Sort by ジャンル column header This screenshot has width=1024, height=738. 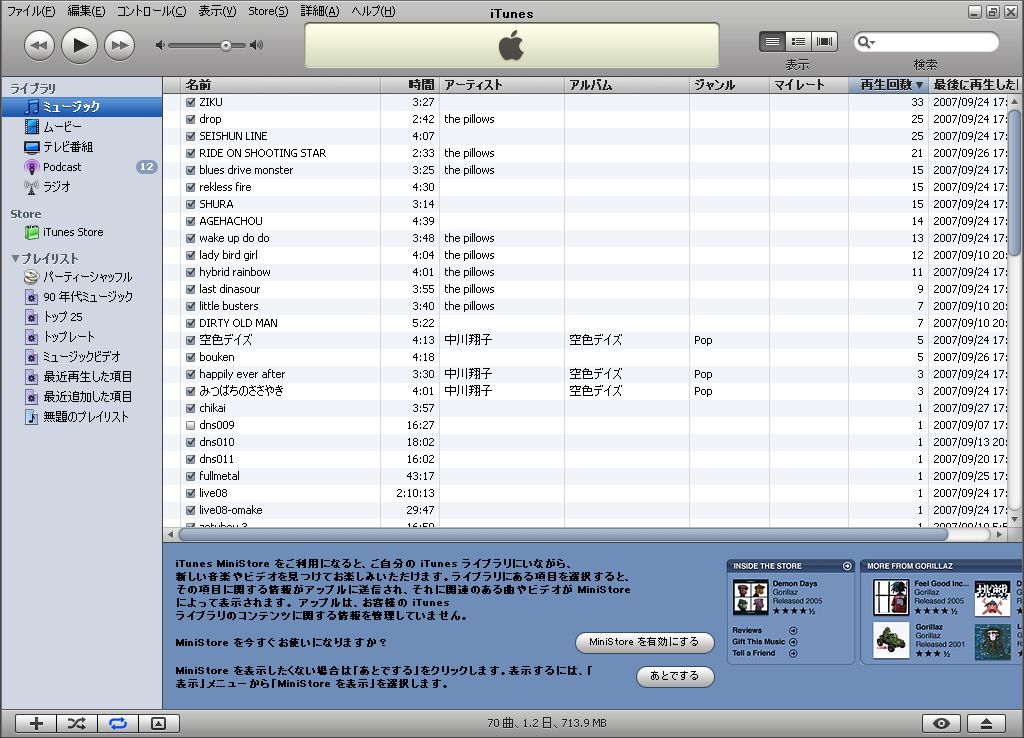pyautogui.click(x=729, y=85)
